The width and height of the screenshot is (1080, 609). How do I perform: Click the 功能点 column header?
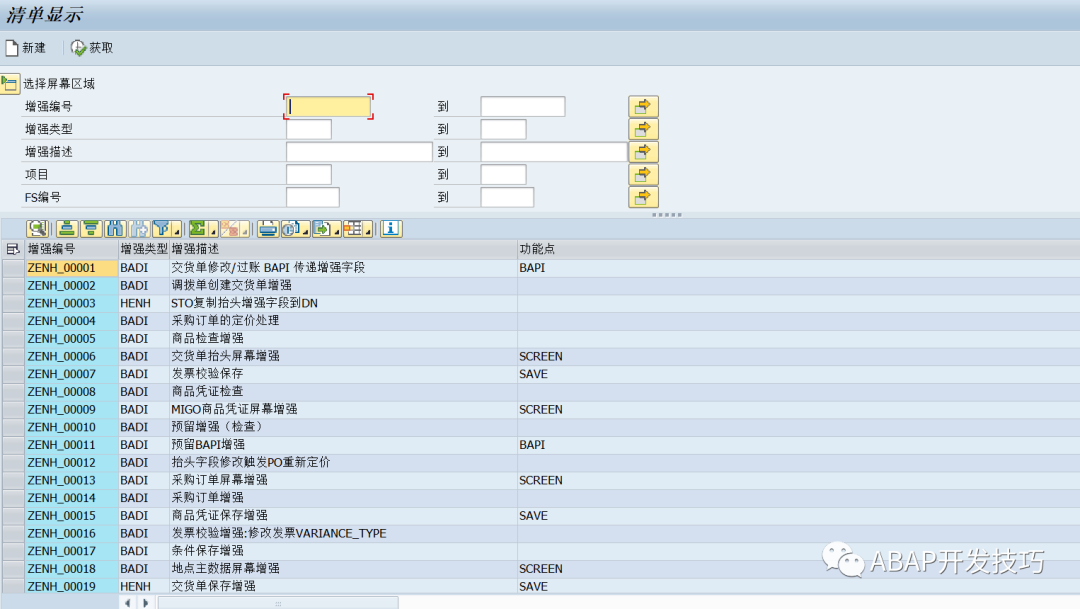798,249
